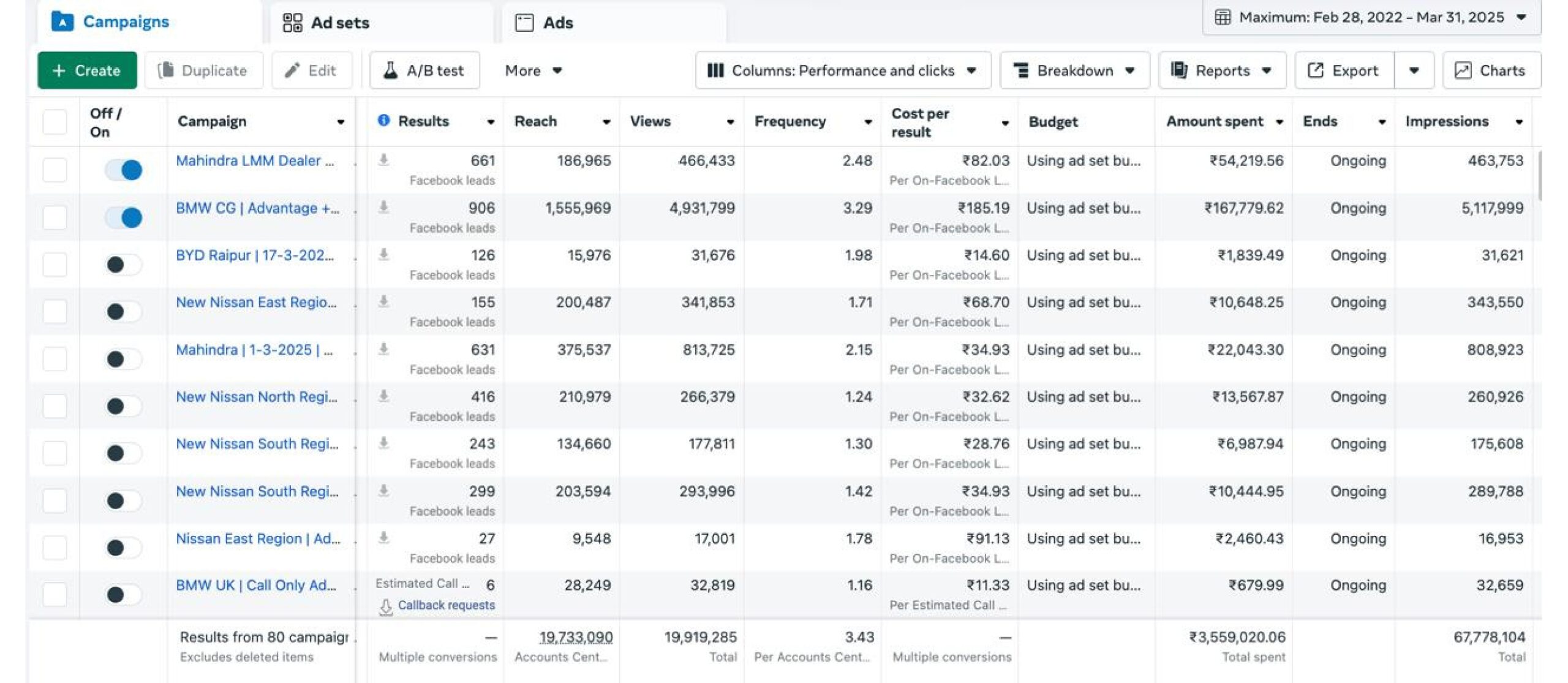Click the green Create button
The image size is (1568, 683).
click(x=87, y=70)
